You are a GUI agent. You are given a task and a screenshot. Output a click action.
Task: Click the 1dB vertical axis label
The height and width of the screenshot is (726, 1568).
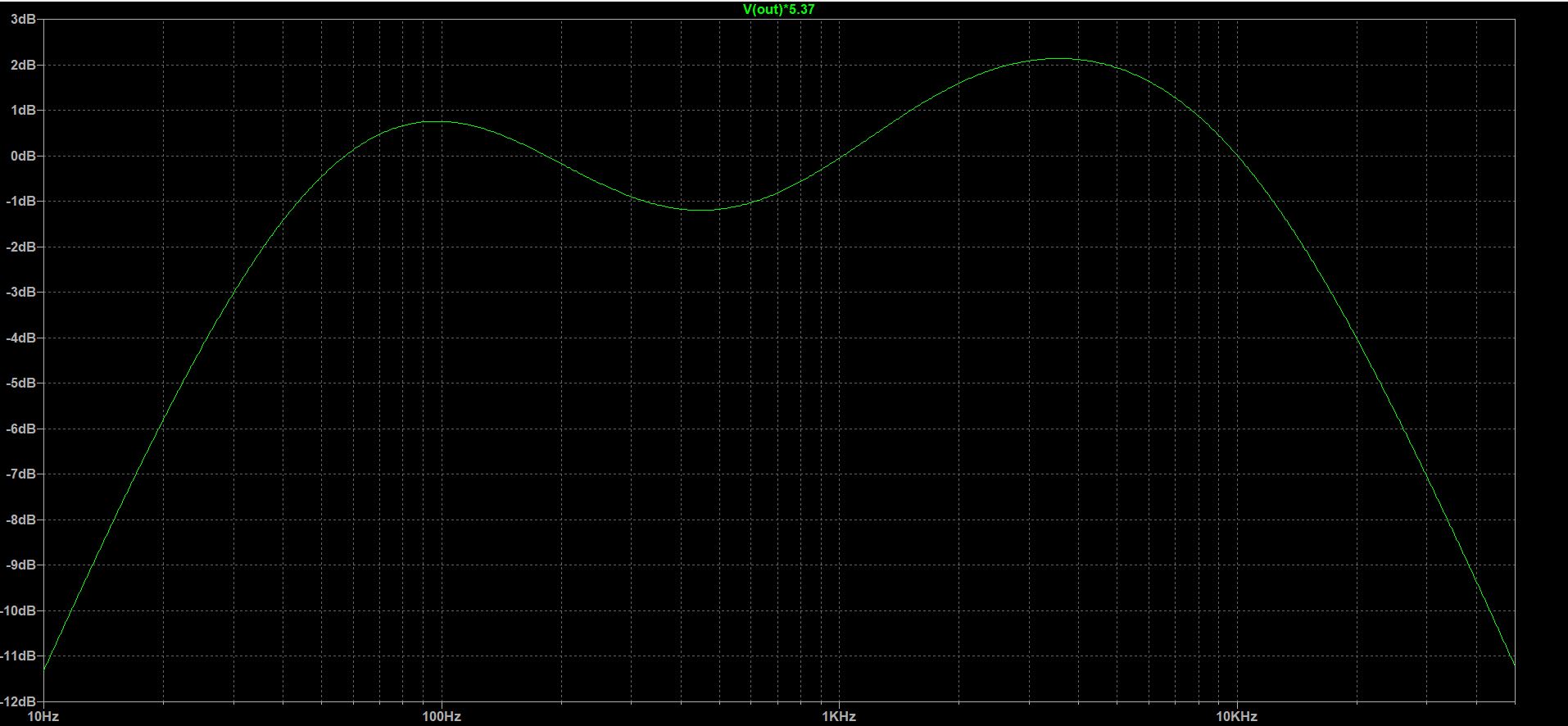[22, 110]
